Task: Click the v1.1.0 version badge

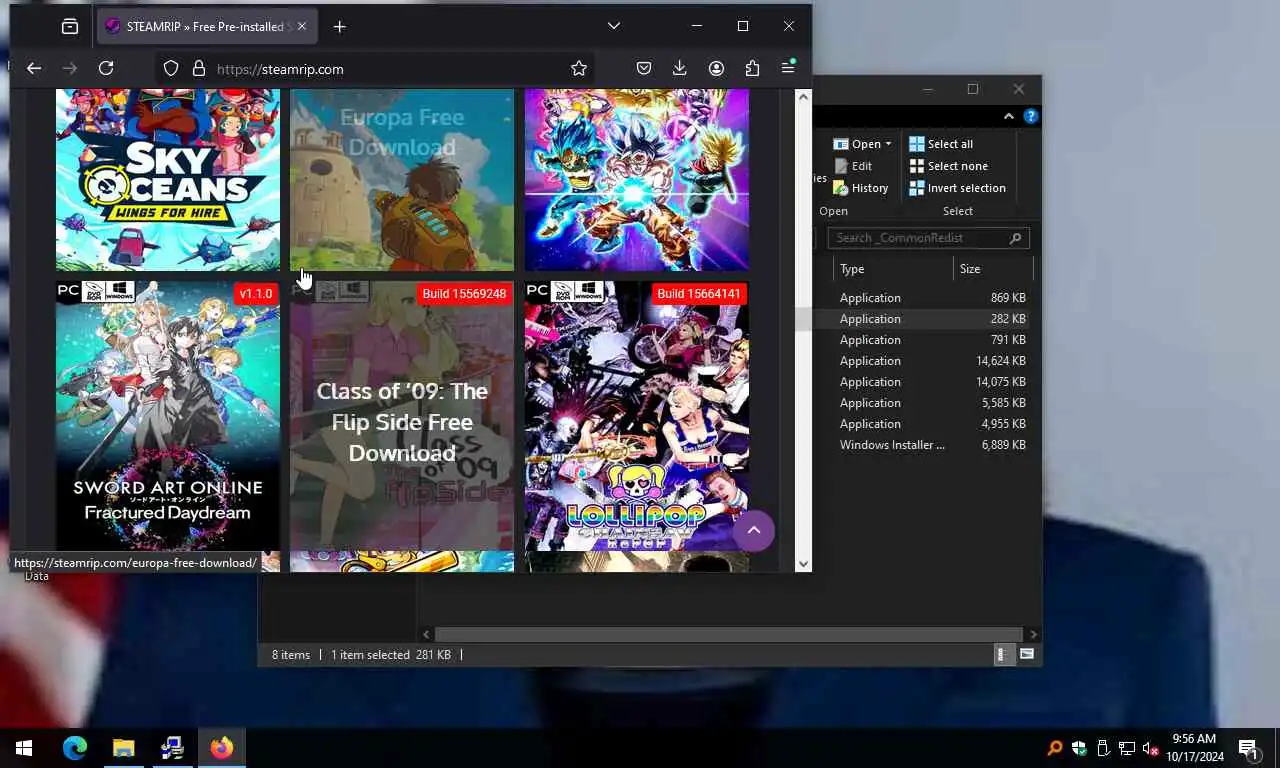Action: pos(255,294)
